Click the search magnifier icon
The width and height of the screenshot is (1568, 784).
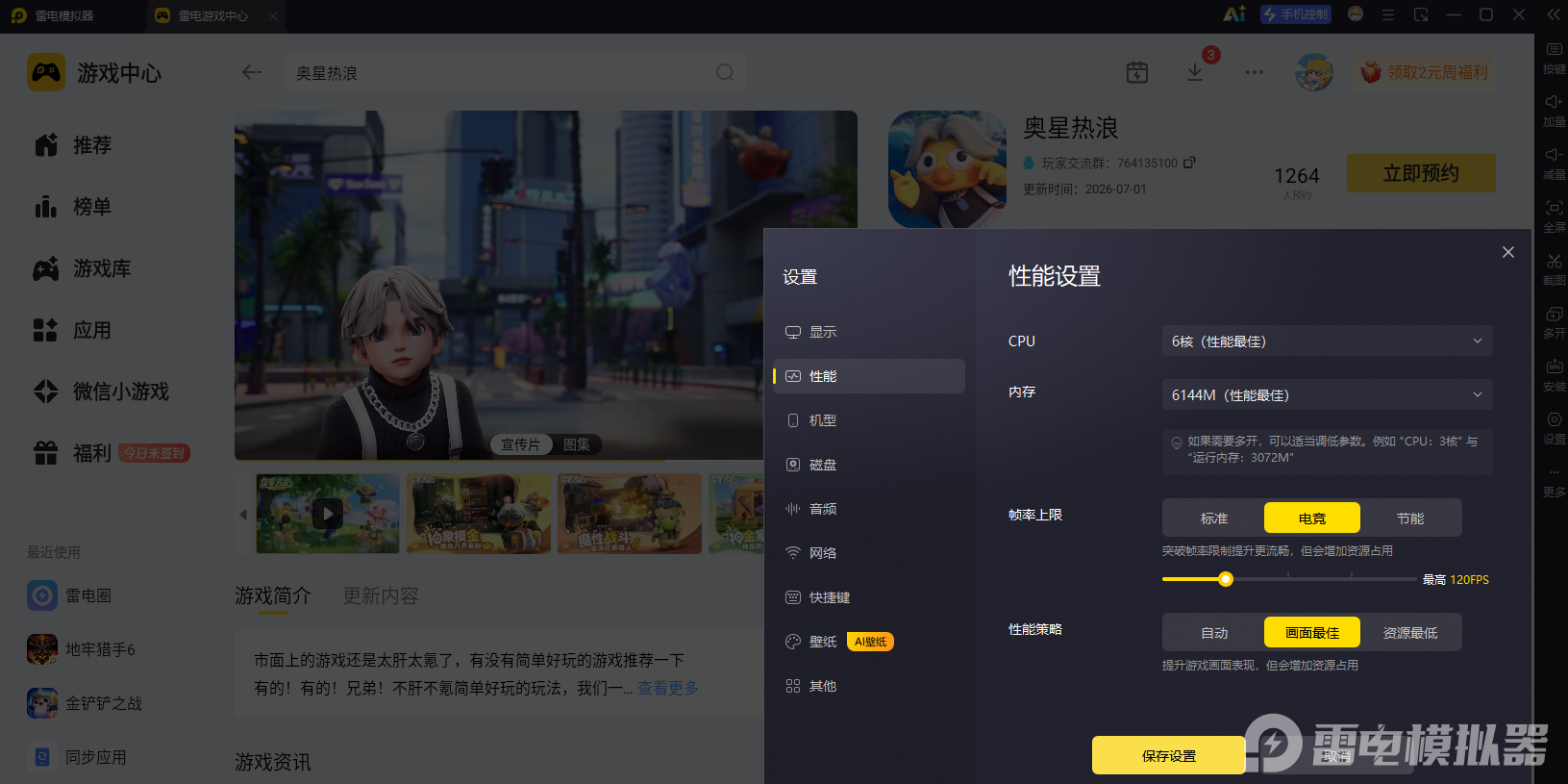(725, 73)
